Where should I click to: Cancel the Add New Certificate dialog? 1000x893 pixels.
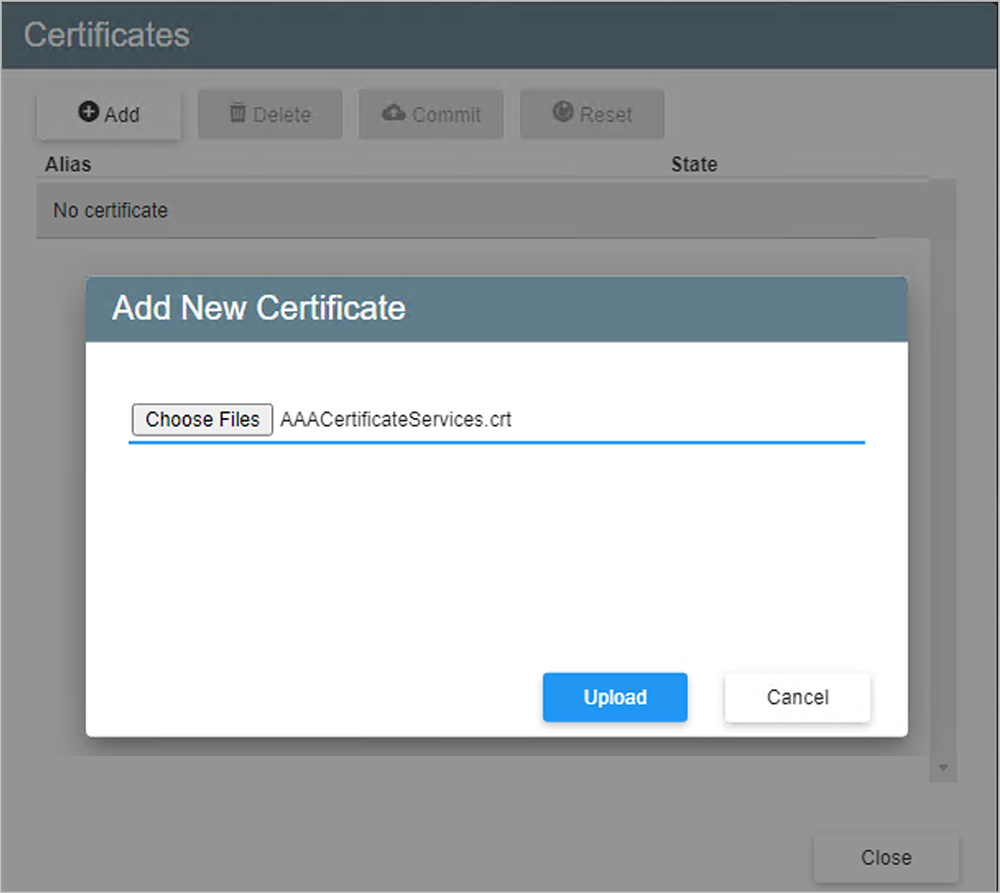(797, 697)
